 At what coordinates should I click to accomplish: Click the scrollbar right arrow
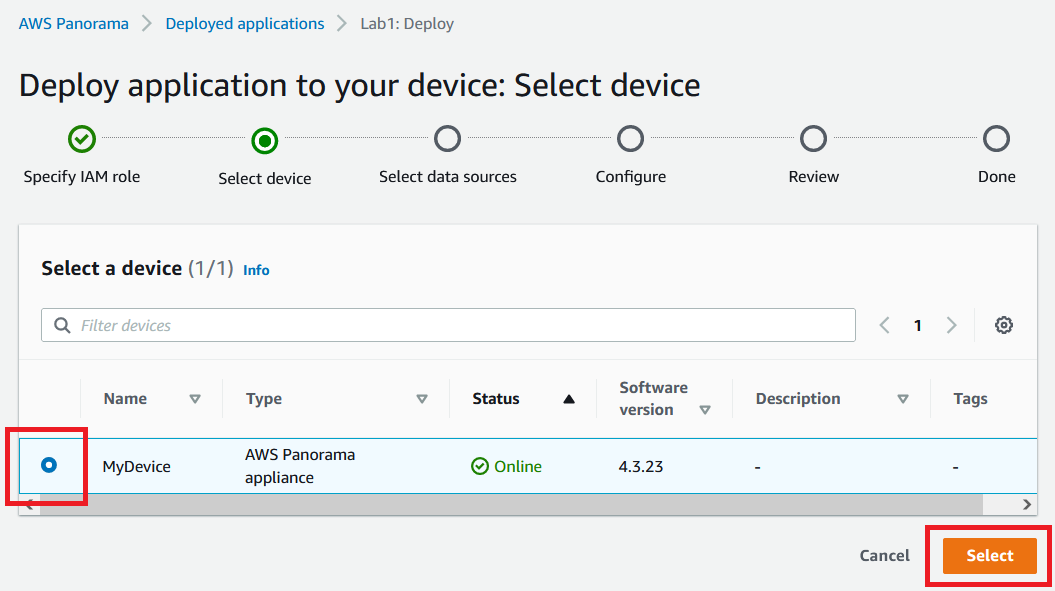click(x=1027, y=504)
